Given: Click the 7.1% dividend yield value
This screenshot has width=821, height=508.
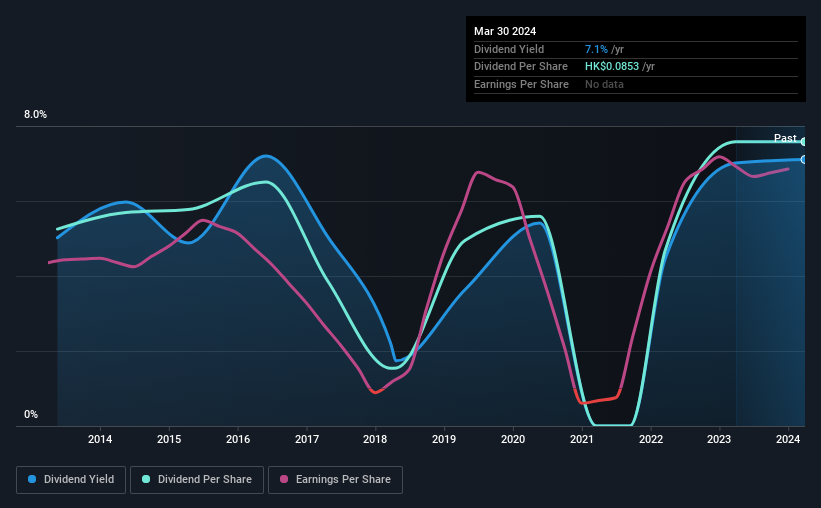Looking at the screenshot, I should 596,49.
